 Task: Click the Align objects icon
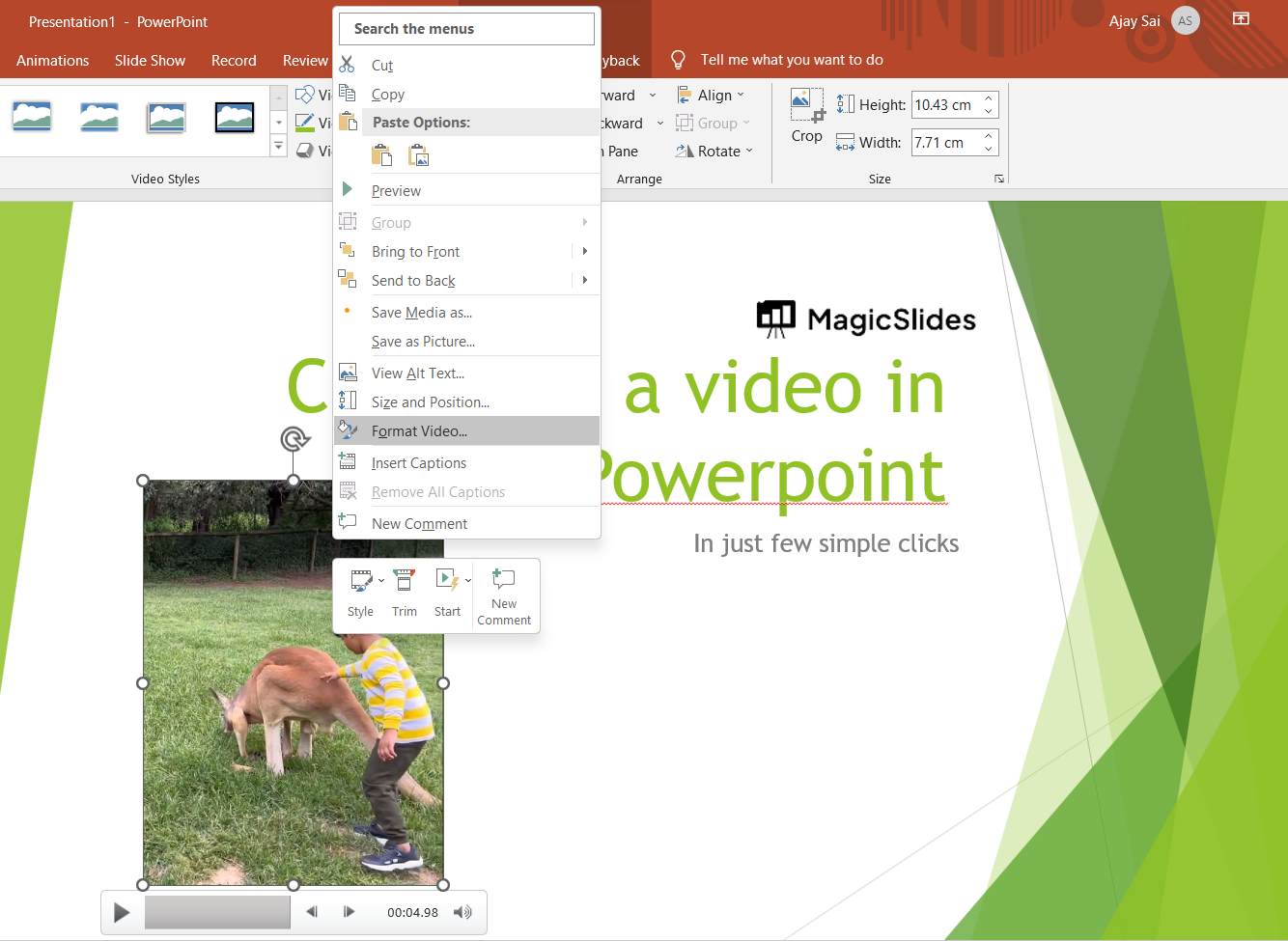(685, 95)
